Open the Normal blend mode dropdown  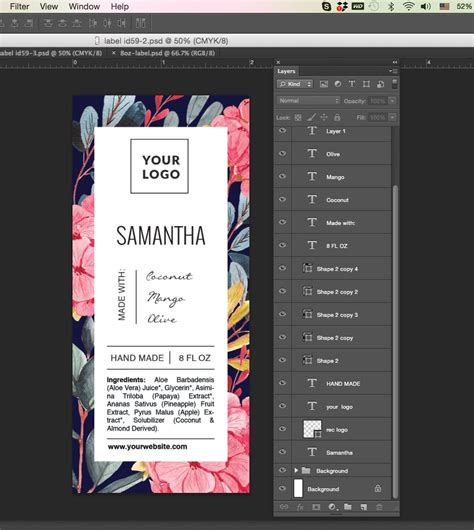pos(309,101)
